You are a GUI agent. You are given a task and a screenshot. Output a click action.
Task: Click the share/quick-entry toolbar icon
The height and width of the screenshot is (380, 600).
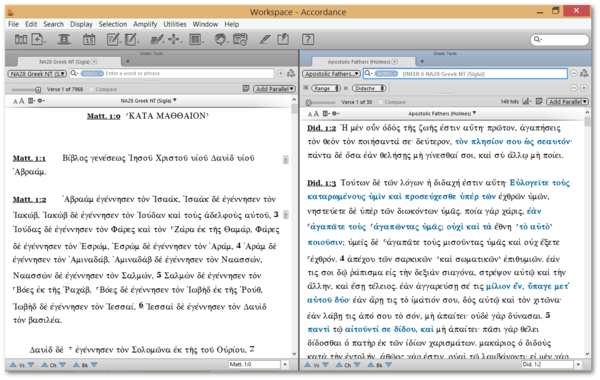[x=283, y=39]
